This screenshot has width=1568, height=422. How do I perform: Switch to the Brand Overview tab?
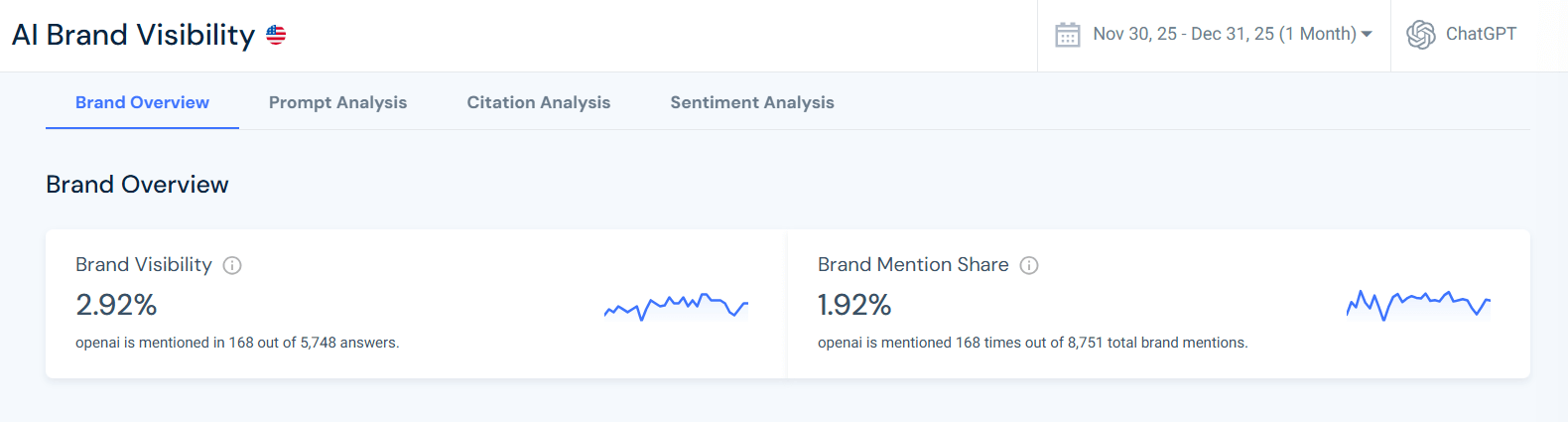[142, 102]
